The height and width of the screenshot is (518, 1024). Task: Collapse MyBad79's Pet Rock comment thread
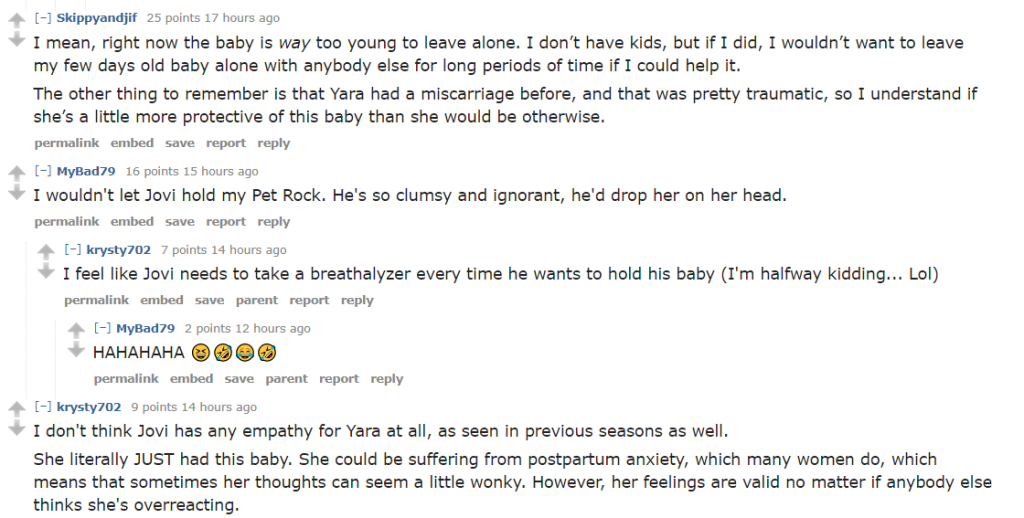click(x=43, y=171)
